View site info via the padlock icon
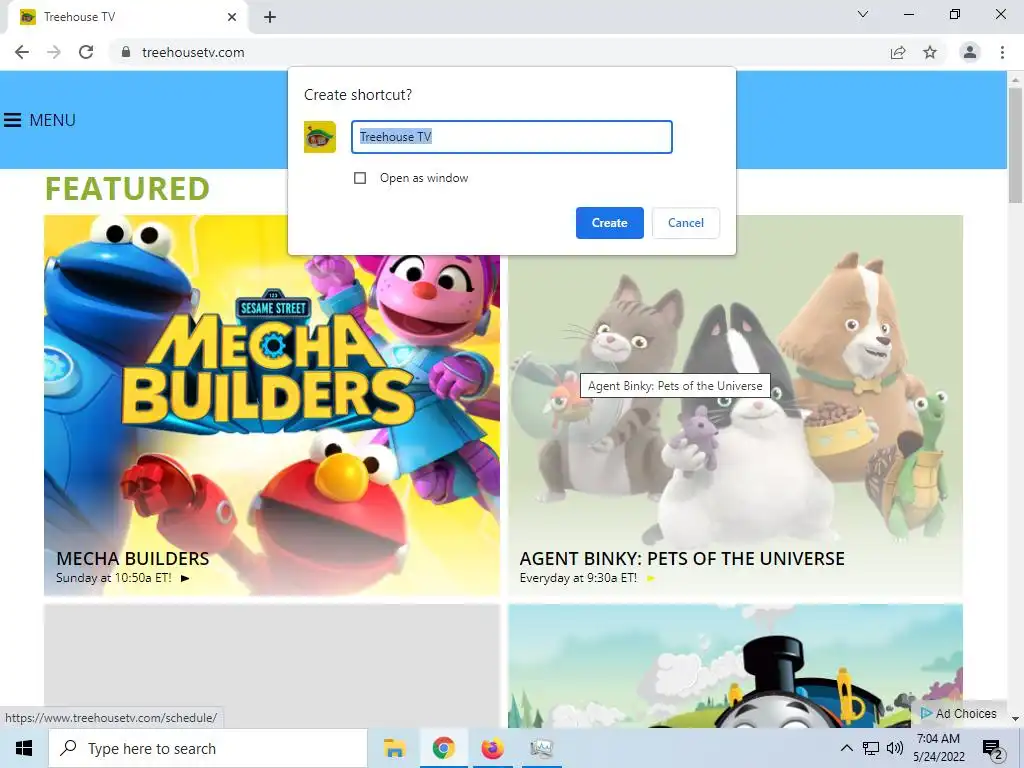 (126, 52)
